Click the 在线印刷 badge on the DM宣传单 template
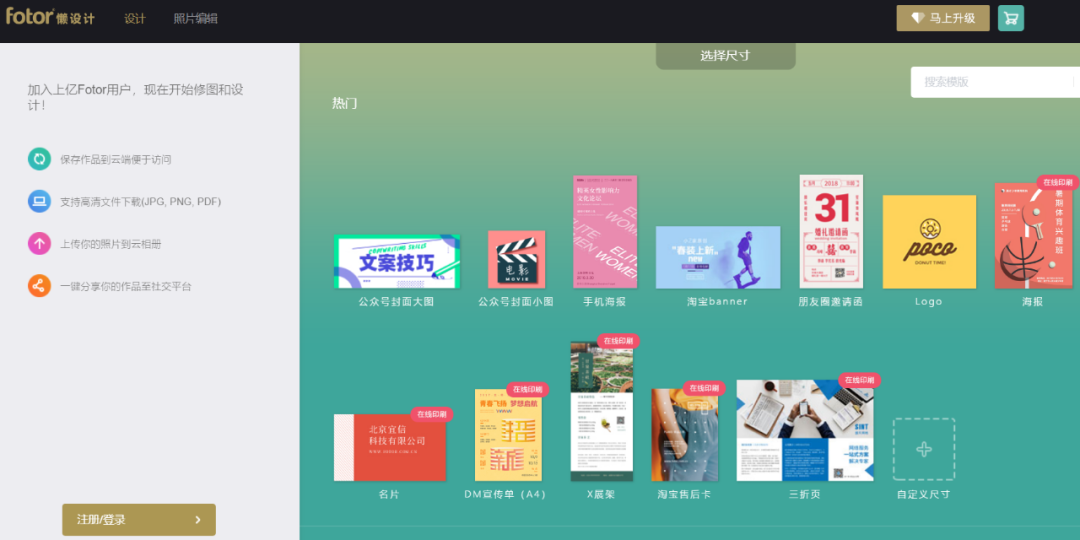1080x540 pixels. click(x=528, y=389)
